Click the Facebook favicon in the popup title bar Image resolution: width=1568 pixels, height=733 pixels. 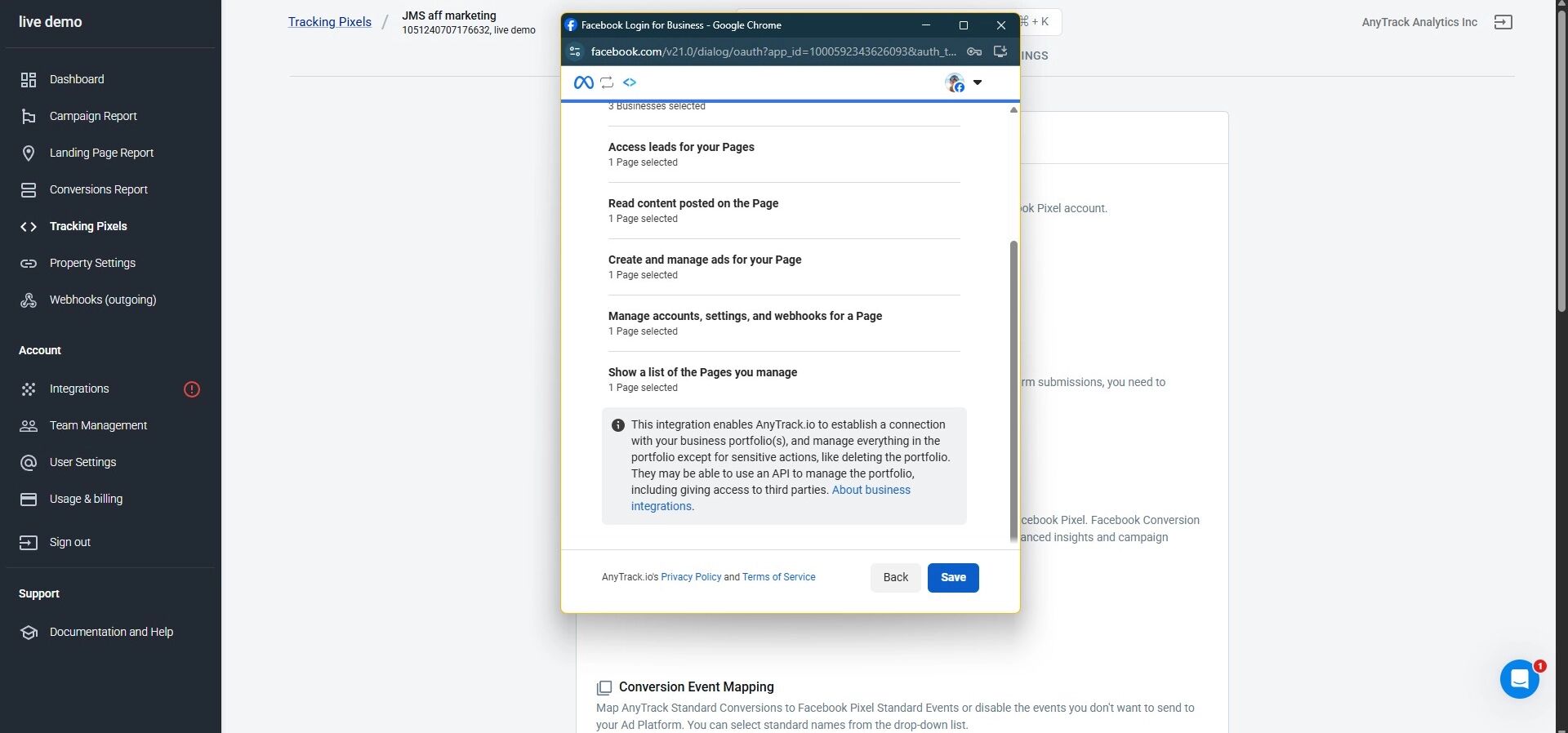pos(572,25)
